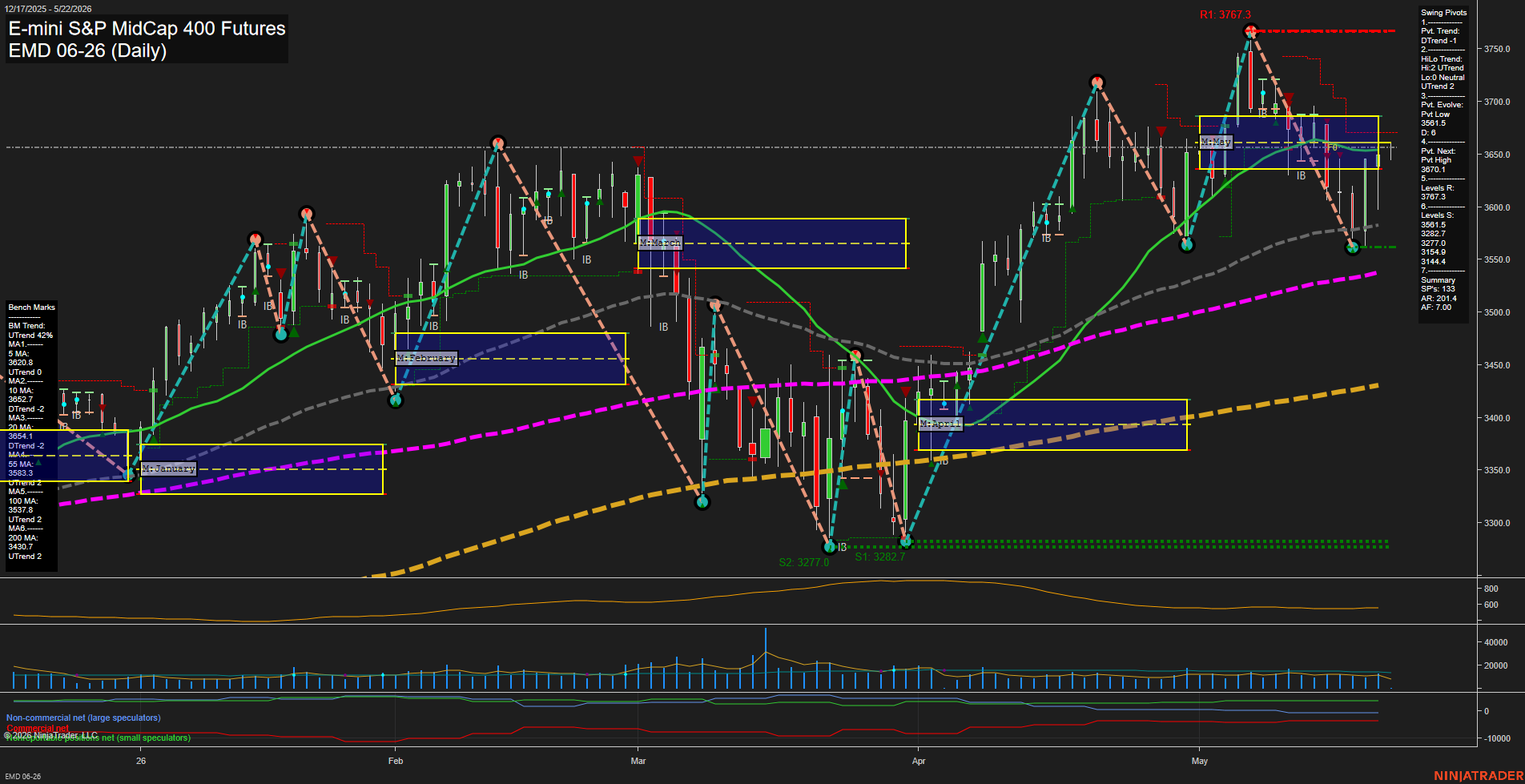Image resolution: width=1525 pixels, height=784 pixels.
Task: Click the 40000 volume axis label
Action: pyautogui.click(x=1496, y=642)
